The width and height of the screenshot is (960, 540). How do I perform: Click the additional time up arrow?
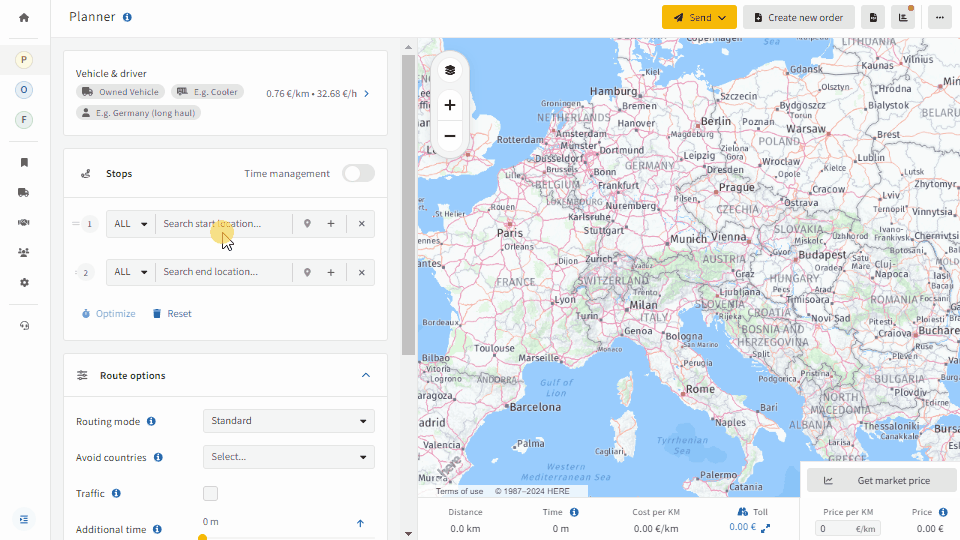coord(360,523)
